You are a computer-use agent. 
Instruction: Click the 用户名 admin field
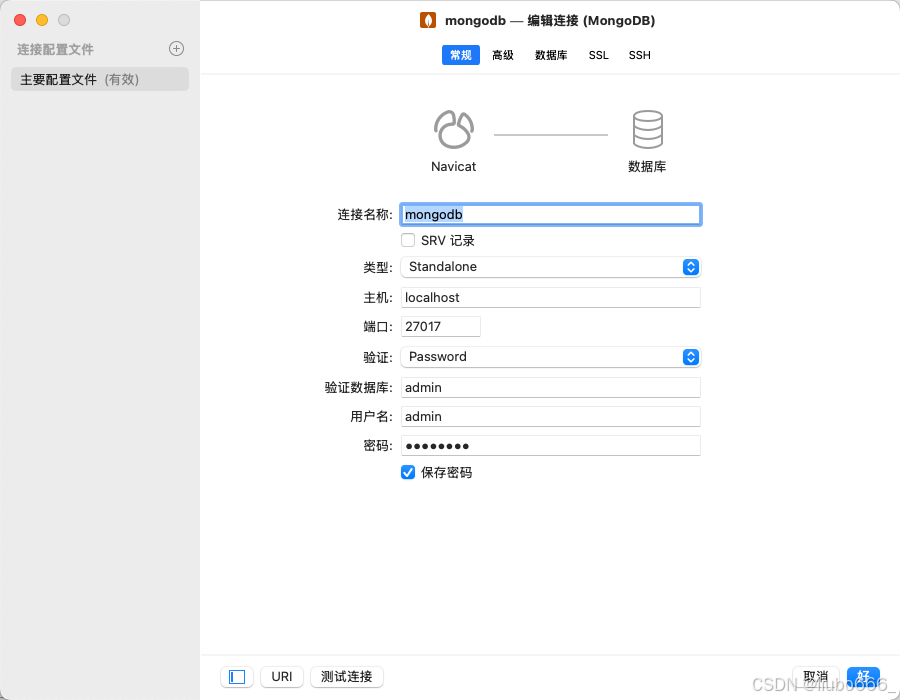(550, 417)
